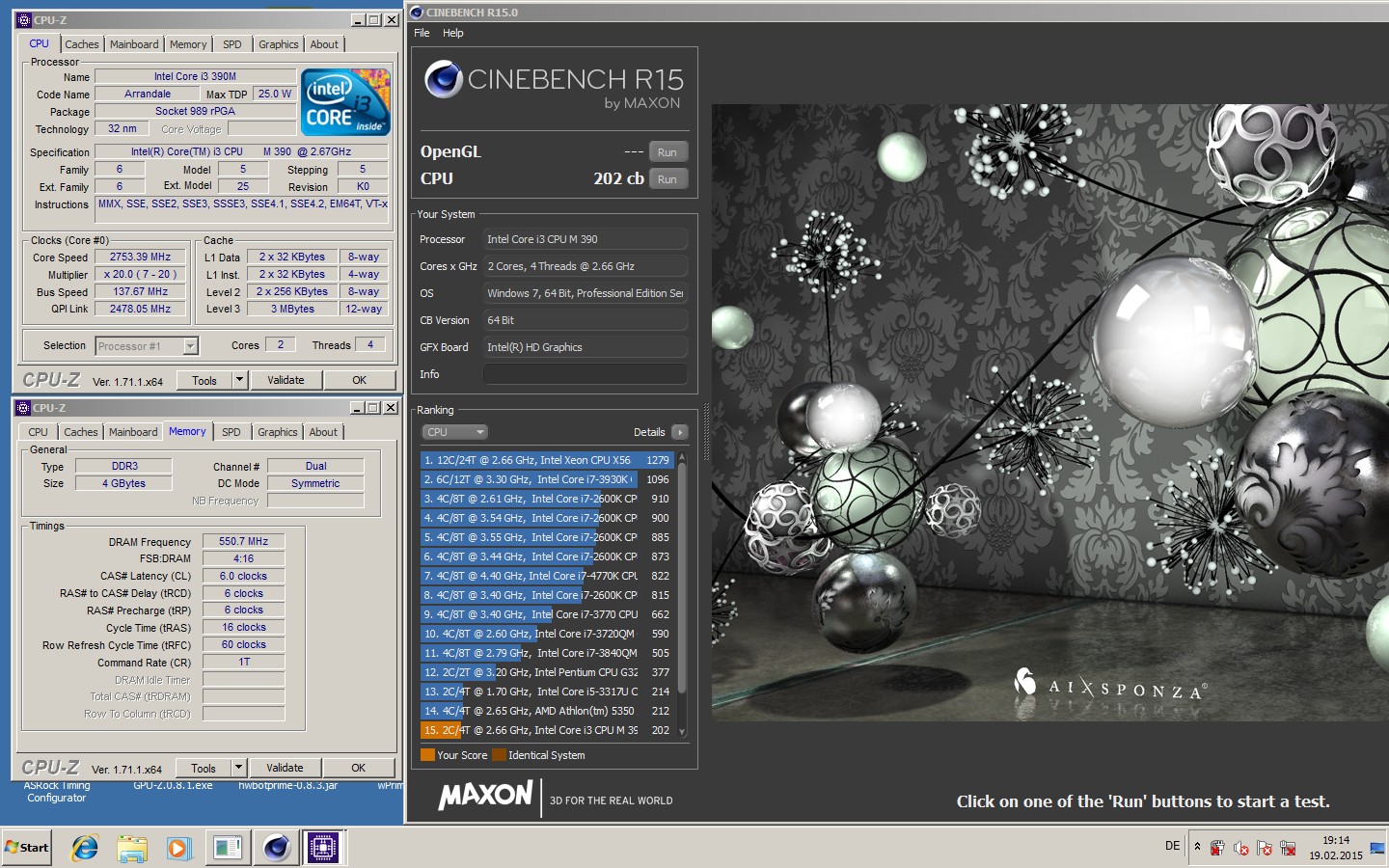Select ranking entry Intel Core i7-4770K
This screenshot has width=1389, height=868.
(547, 576)
